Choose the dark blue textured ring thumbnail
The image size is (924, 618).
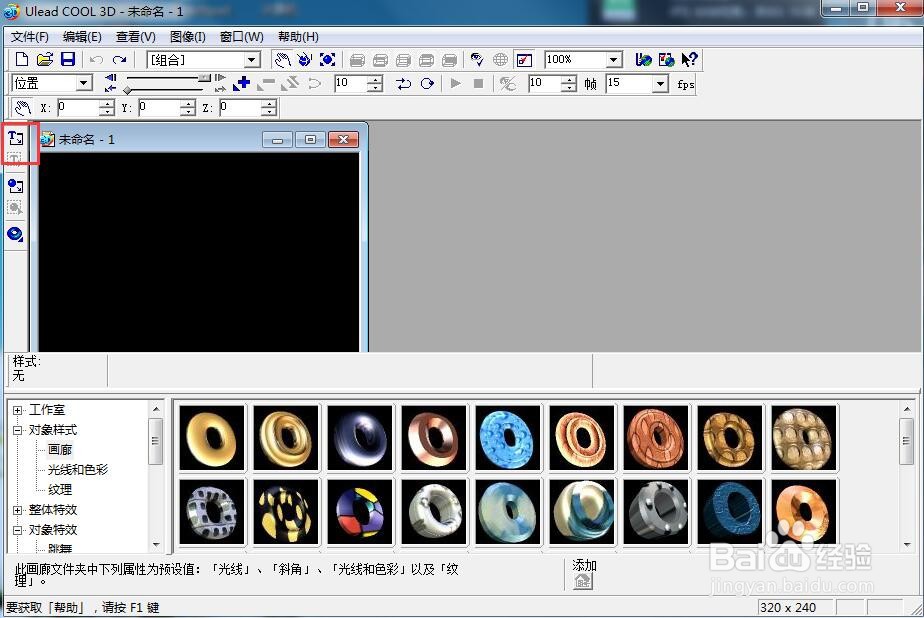pyautogui.click(x=730, y=511)
